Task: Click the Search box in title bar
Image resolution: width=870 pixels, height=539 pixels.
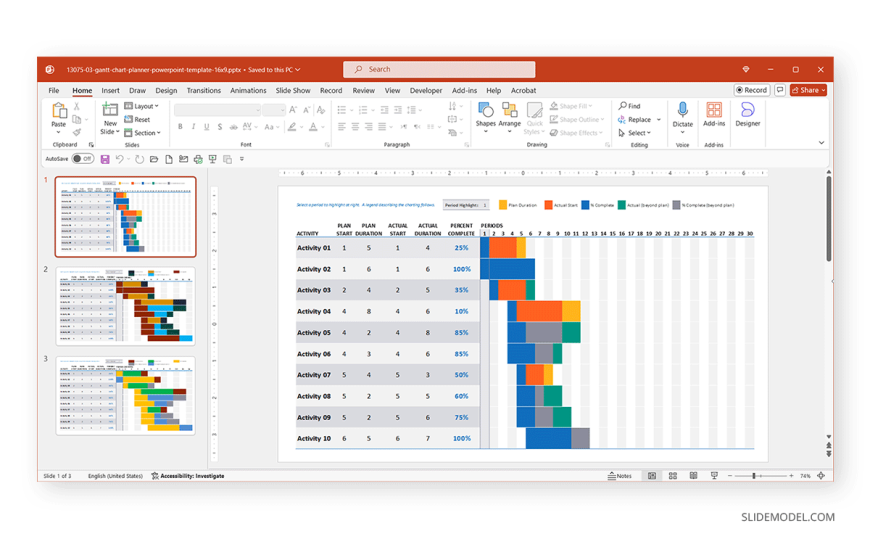Action: [439, 69]
